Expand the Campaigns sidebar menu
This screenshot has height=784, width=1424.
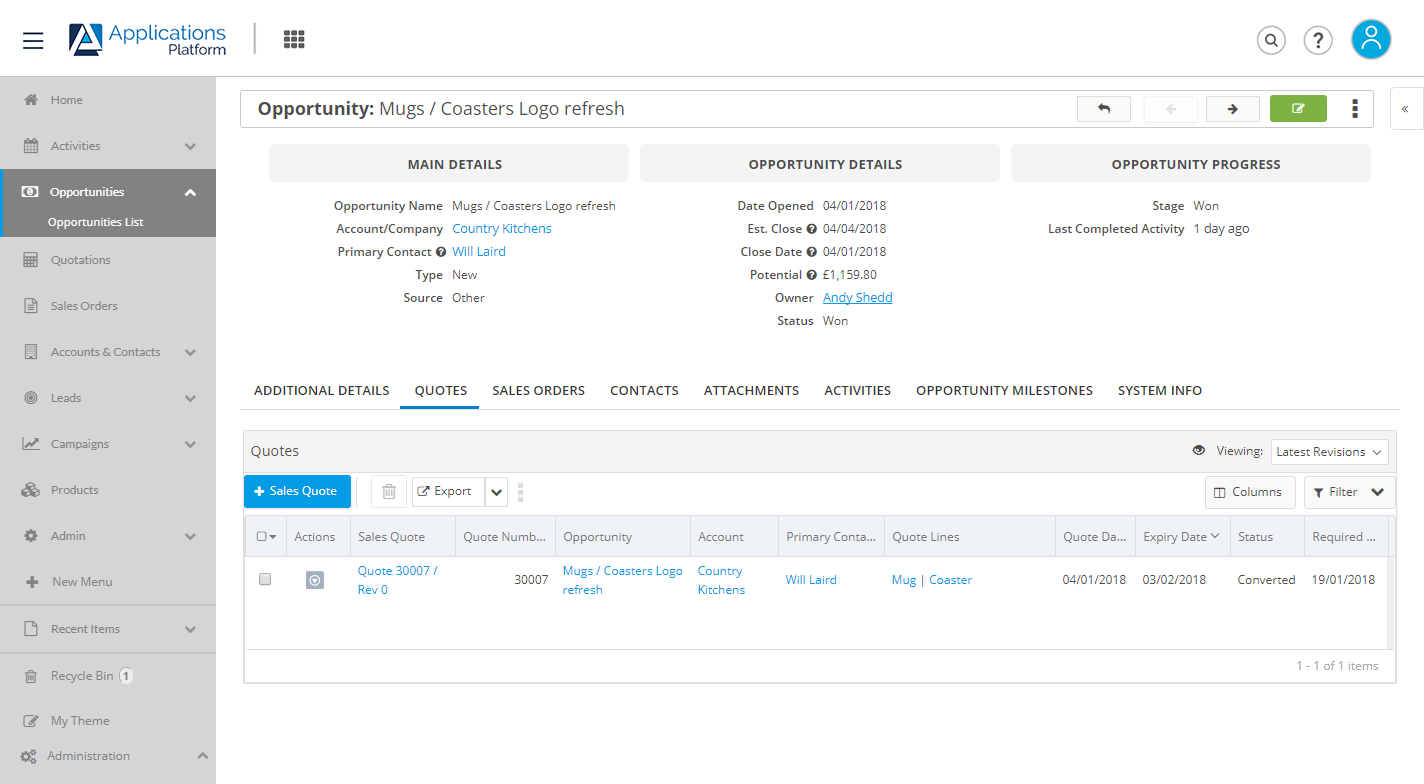pos(190,444)
